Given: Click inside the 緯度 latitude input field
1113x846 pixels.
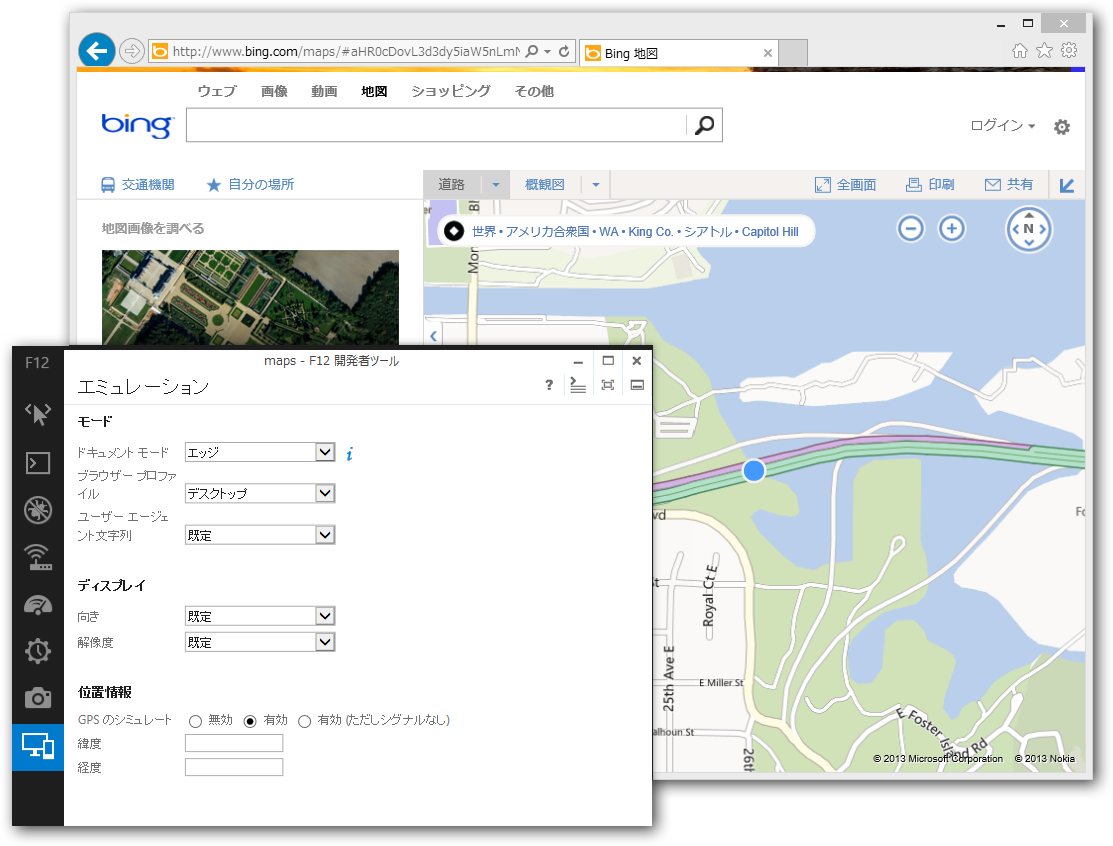Looking at the screenshot, I should [233, 743].
